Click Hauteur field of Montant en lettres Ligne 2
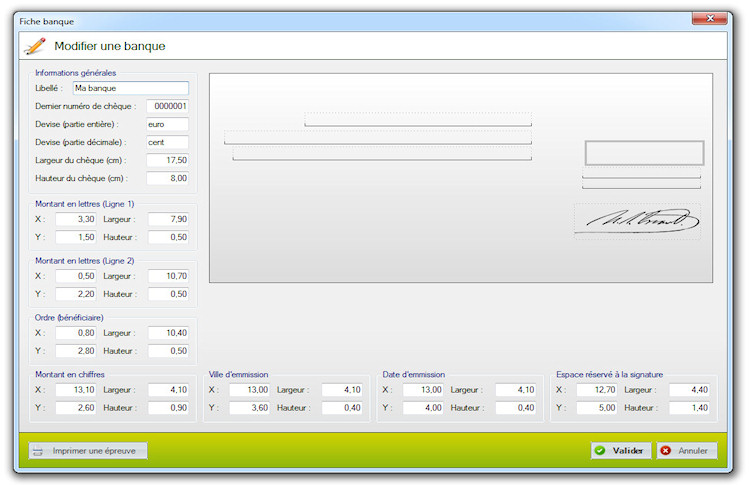 click(168, 294)
